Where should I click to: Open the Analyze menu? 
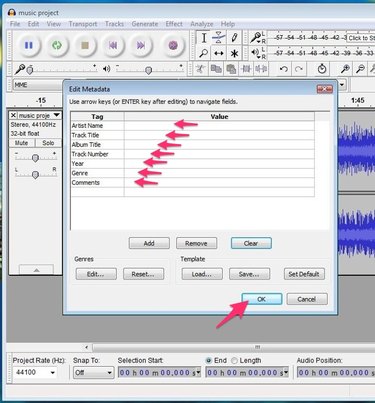pyautogui.click(x=202, y=24)
